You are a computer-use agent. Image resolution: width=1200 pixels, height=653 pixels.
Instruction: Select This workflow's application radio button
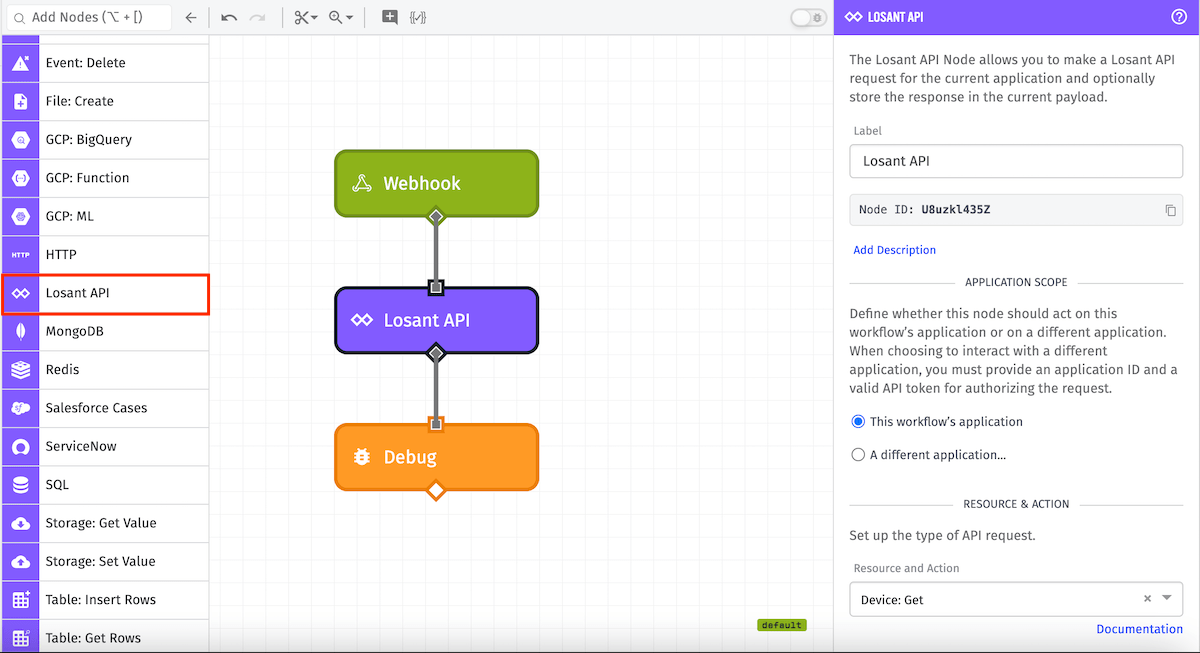(858, 421)
